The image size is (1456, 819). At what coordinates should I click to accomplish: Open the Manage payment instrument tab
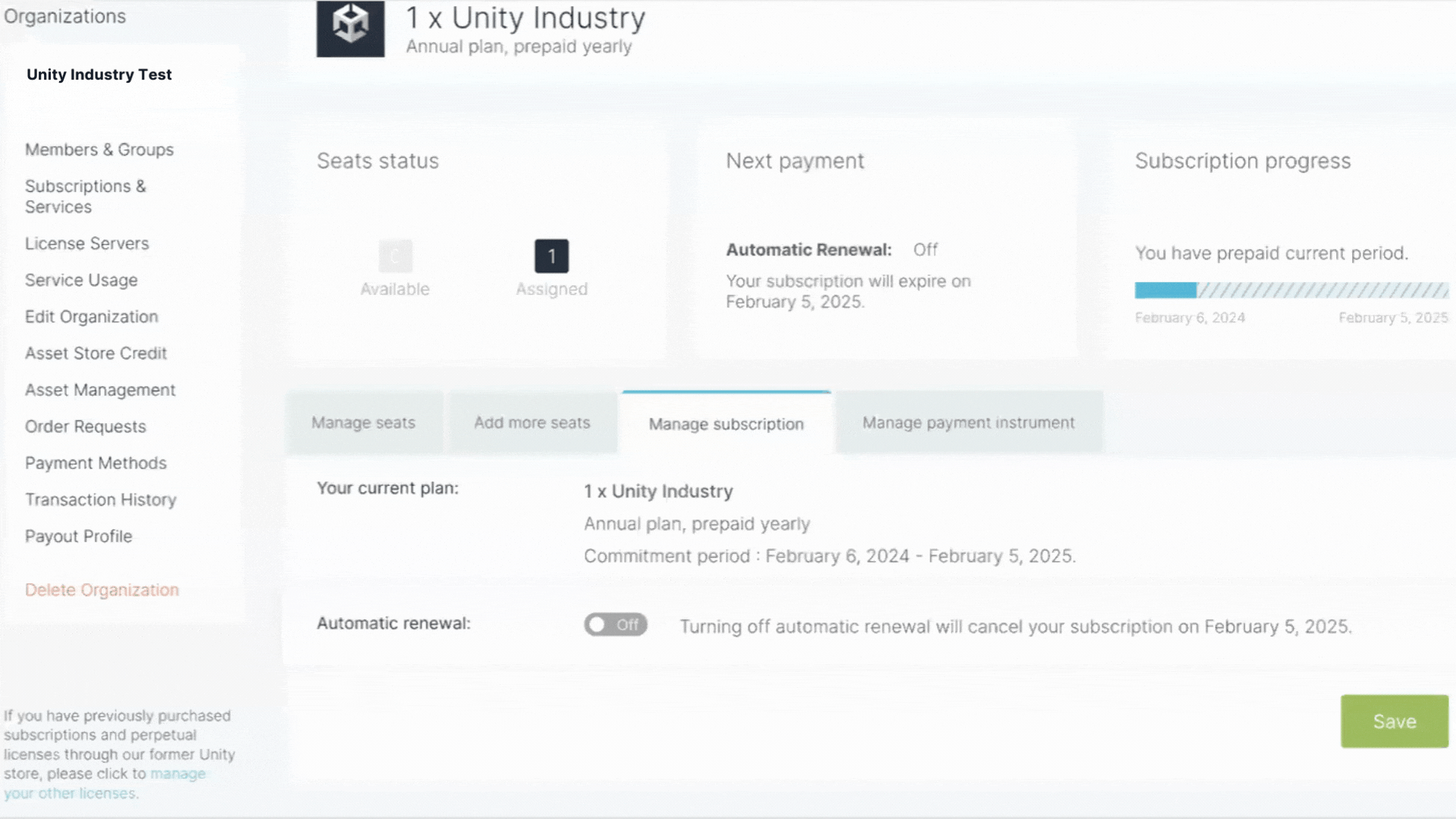pyautogui.click(x=968, y=422)
